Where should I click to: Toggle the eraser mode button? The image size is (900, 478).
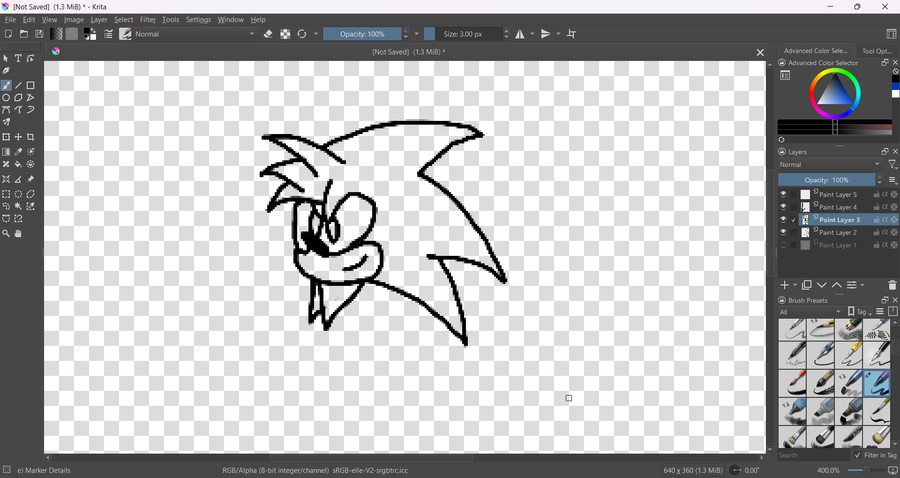tap(268, 34)
